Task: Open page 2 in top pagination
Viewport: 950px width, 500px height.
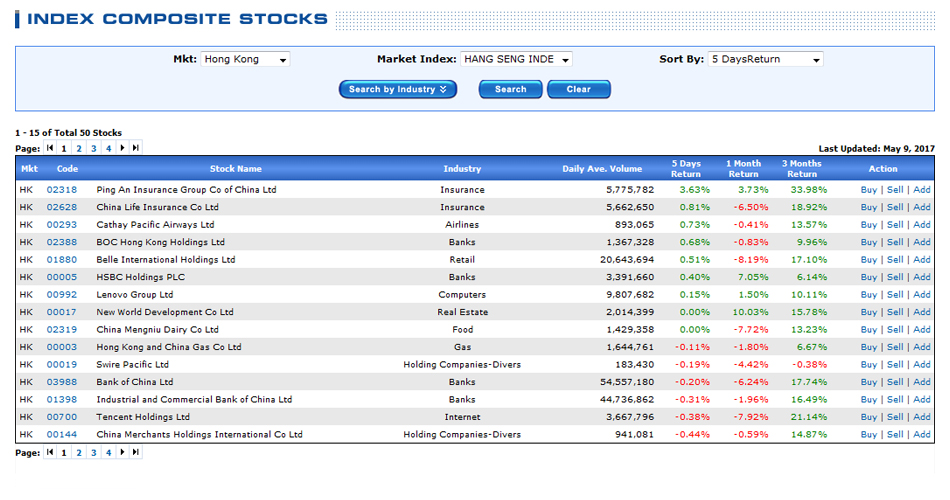Action: 79,148
